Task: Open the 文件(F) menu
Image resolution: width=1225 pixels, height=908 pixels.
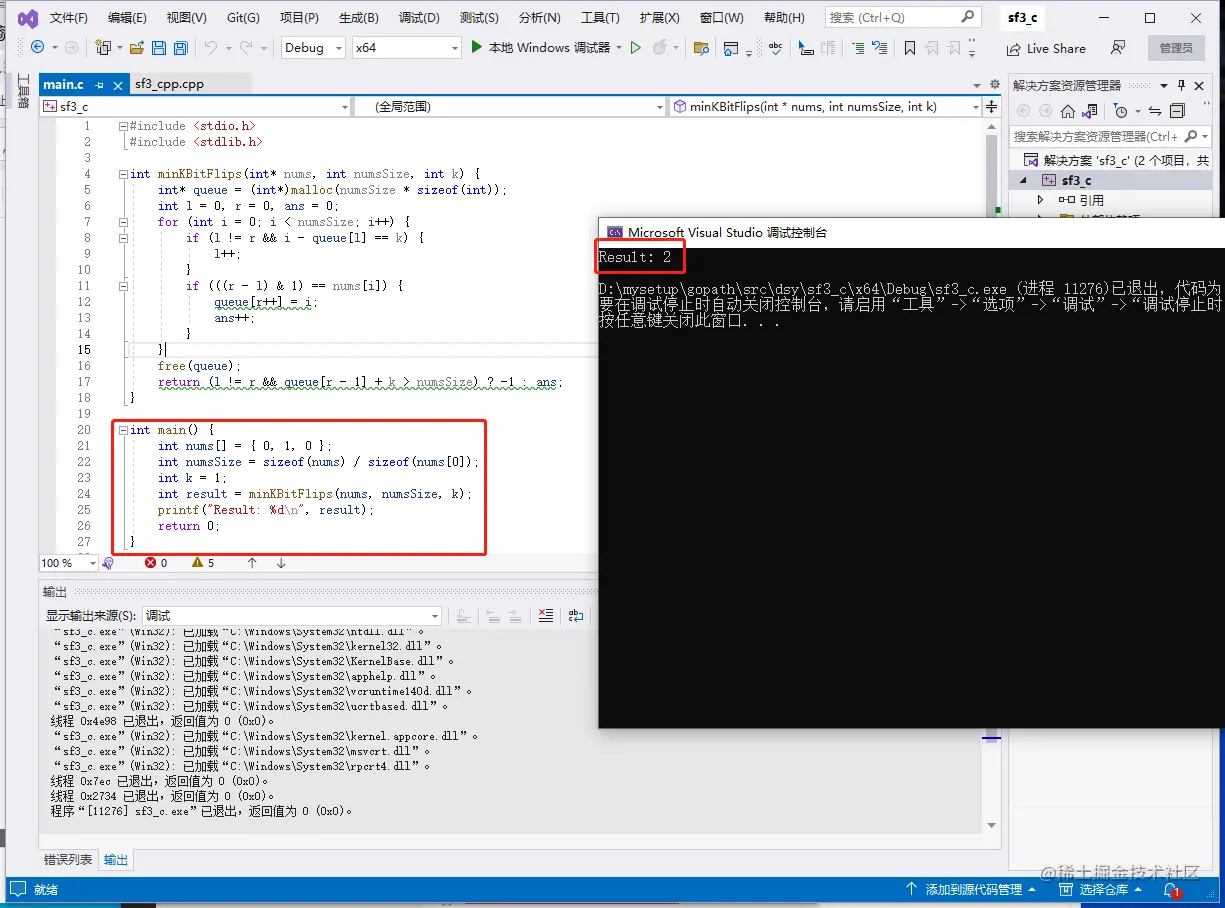Action: [x=68, y=18]
